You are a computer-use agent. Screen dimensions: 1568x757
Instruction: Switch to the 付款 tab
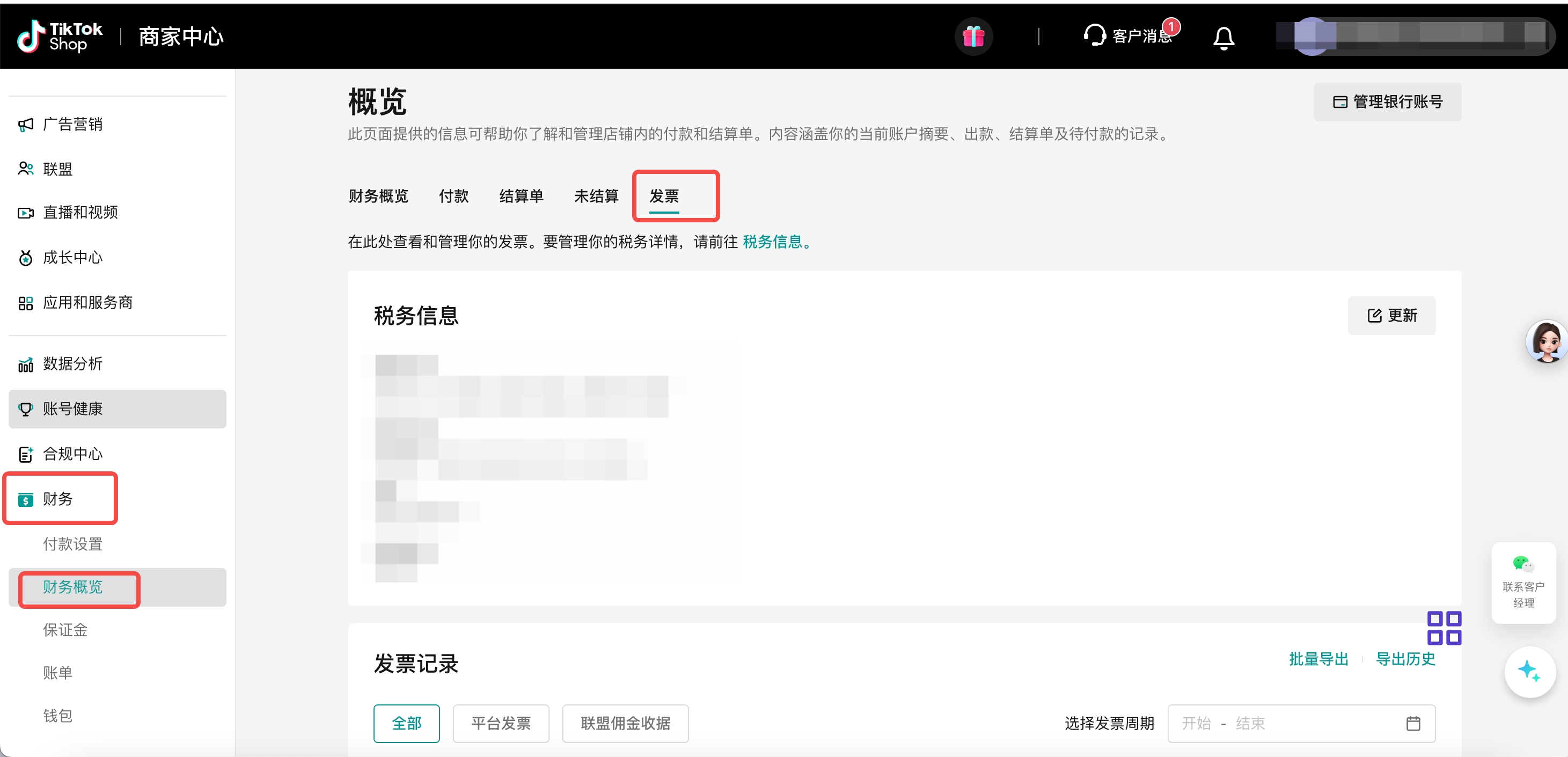pos(453,196)
